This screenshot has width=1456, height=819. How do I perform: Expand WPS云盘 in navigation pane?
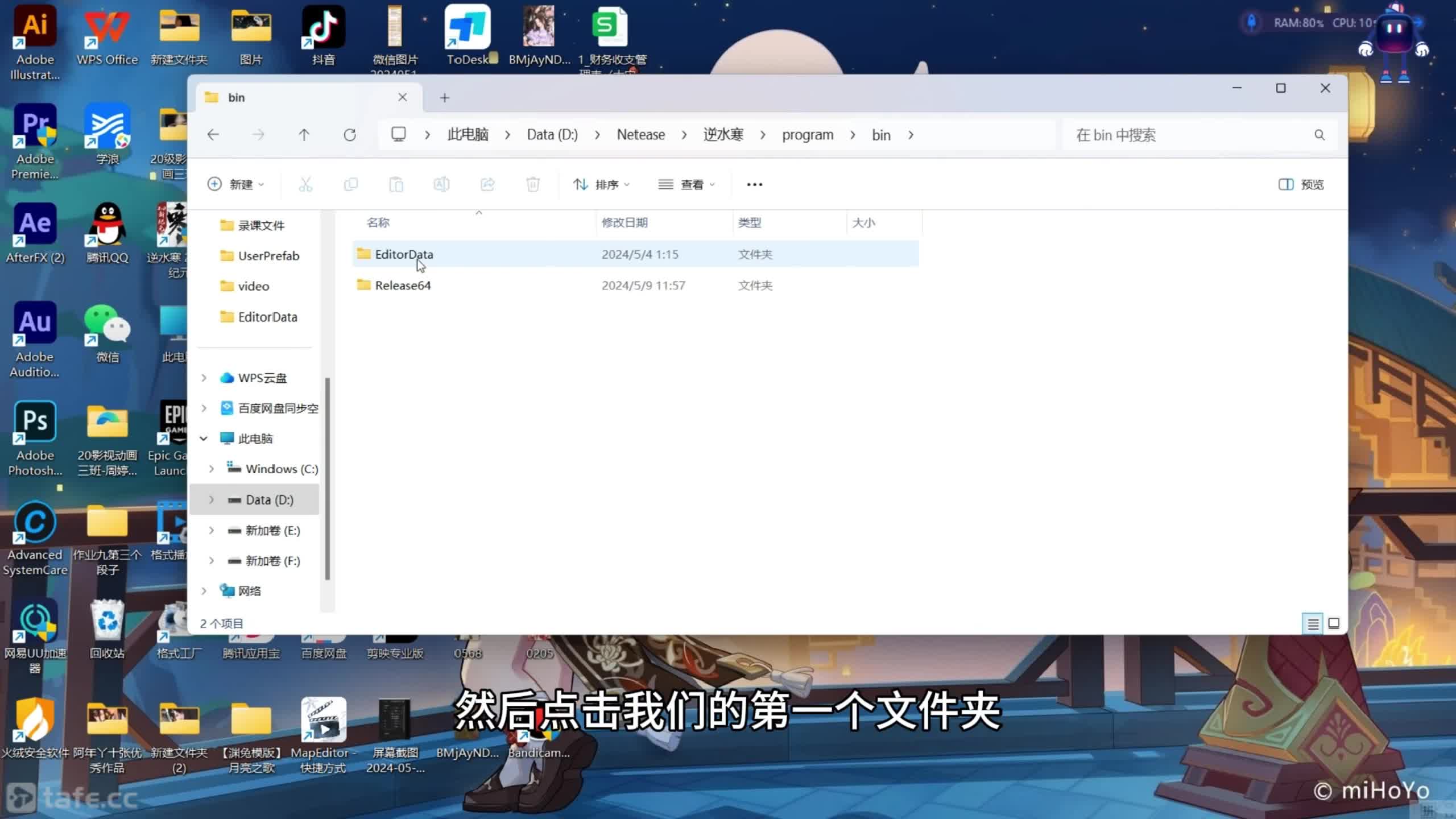coord(204,378)
